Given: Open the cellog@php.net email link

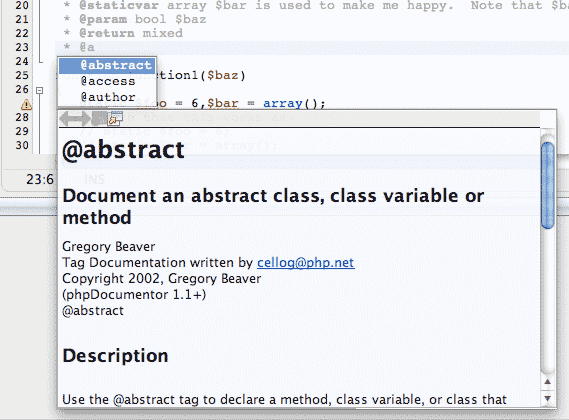Looking at the screenshot, I should pyautogui.click(x=306, y=262).
